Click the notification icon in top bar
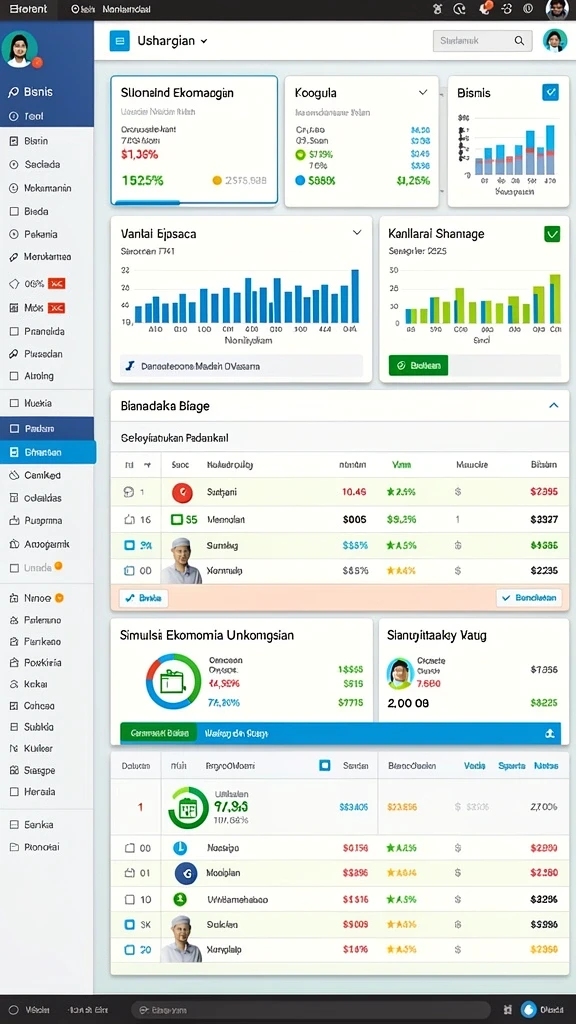This screenshot has width=576, height=1024. (484, 8)
